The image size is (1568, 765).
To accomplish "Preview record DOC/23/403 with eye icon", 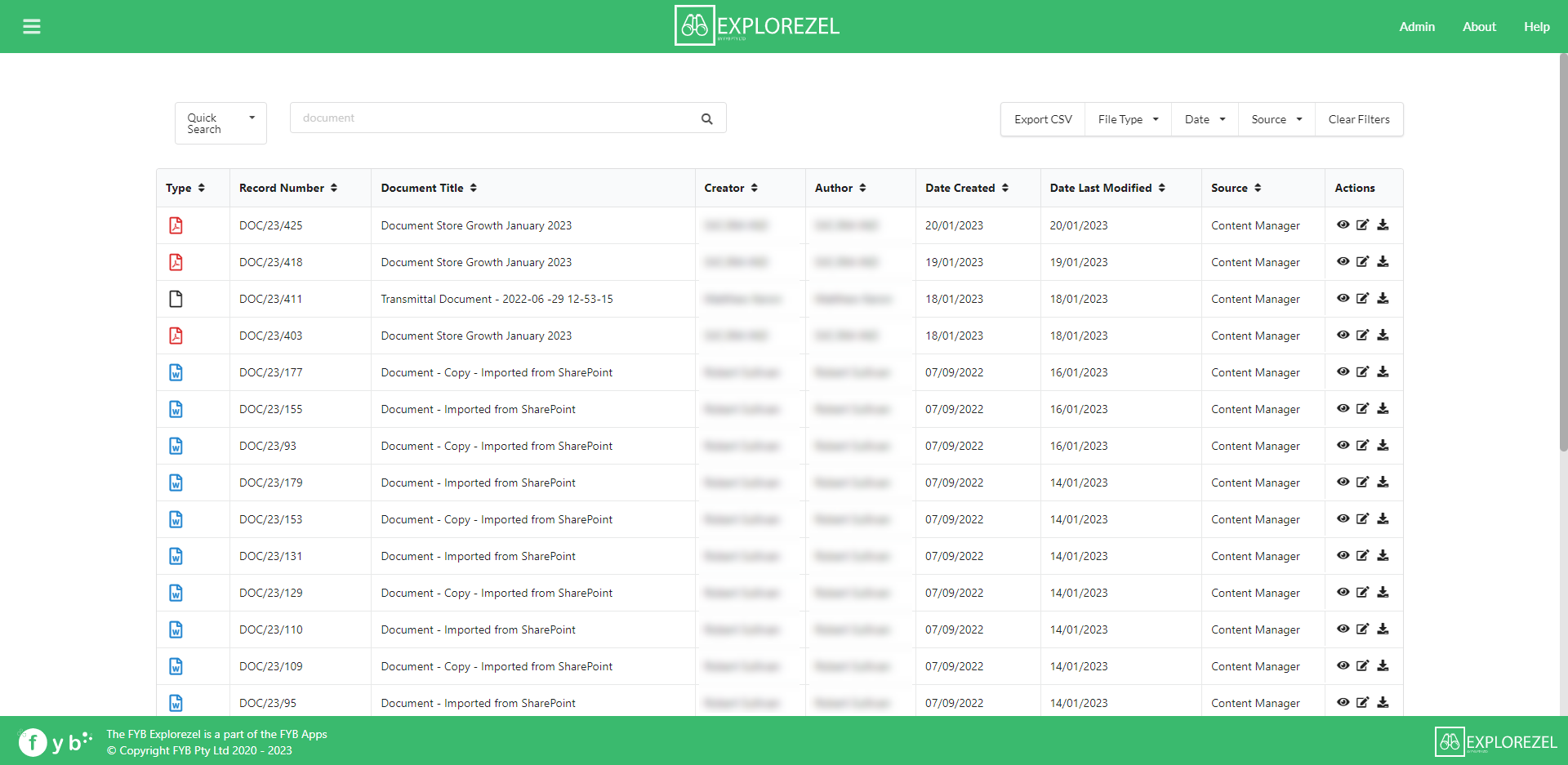I will (x=1343, y=335).
